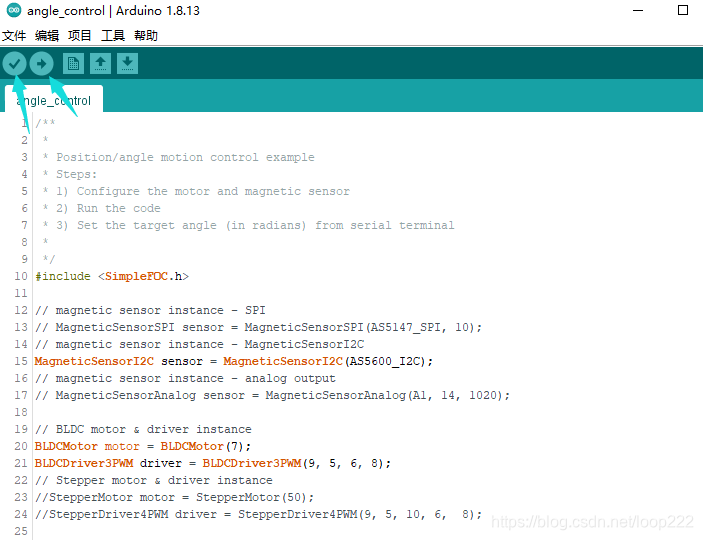Screen dimensions: 703x540
Task: Click the Upload (arrow) button
Action: click(42, 64)
